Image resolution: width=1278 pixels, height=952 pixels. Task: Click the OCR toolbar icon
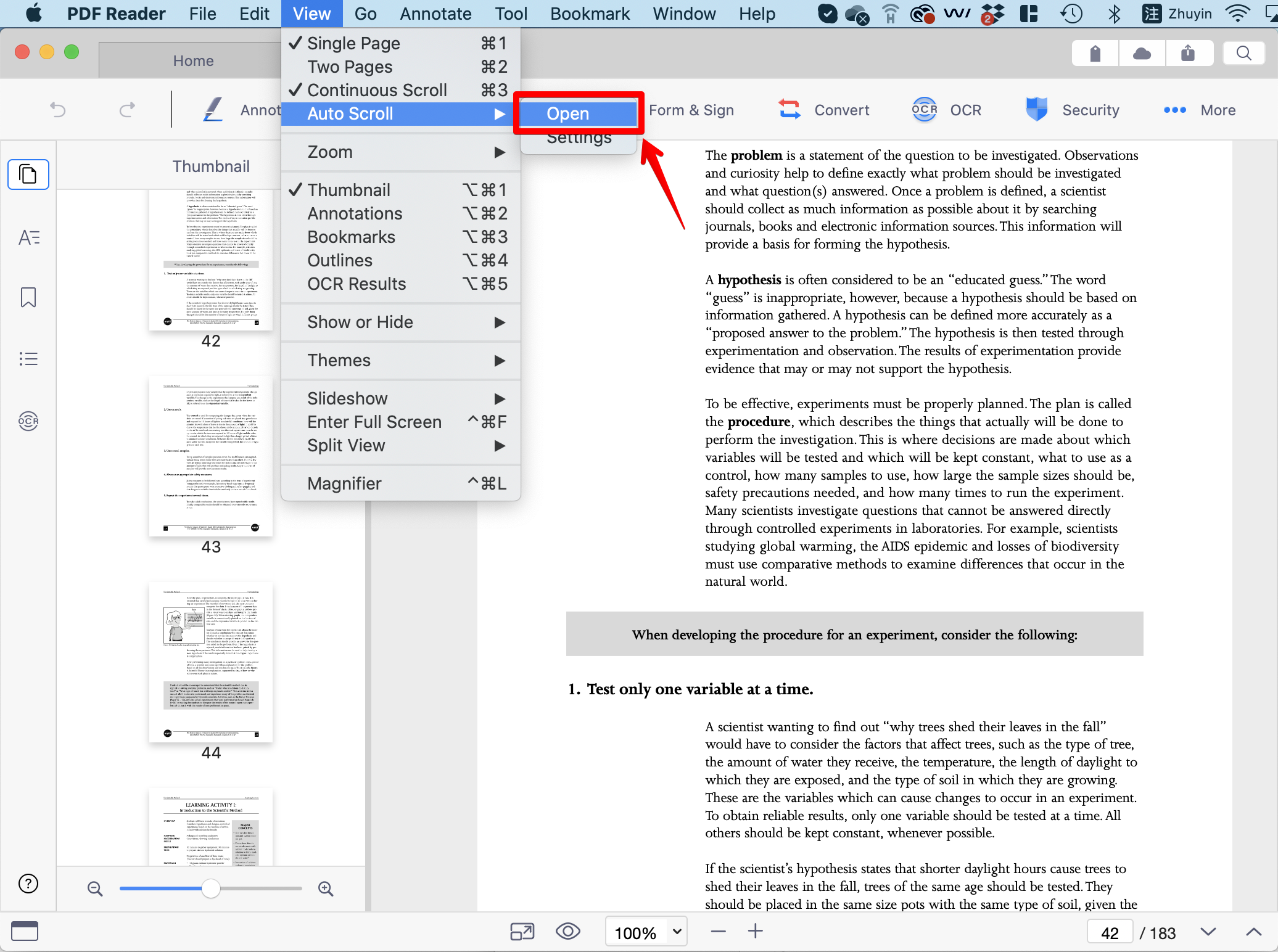pyautogui.click(x=924, y=110)
